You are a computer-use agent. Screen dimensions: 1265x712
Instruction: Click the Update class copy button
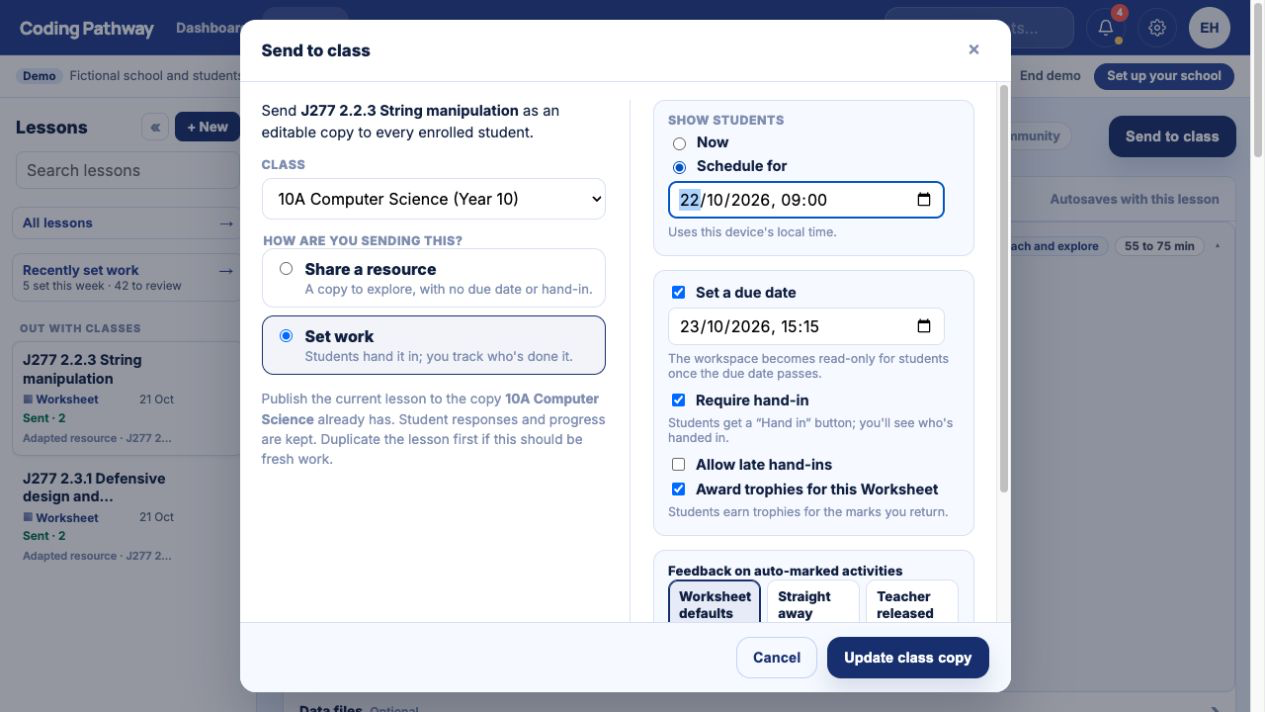908,658
